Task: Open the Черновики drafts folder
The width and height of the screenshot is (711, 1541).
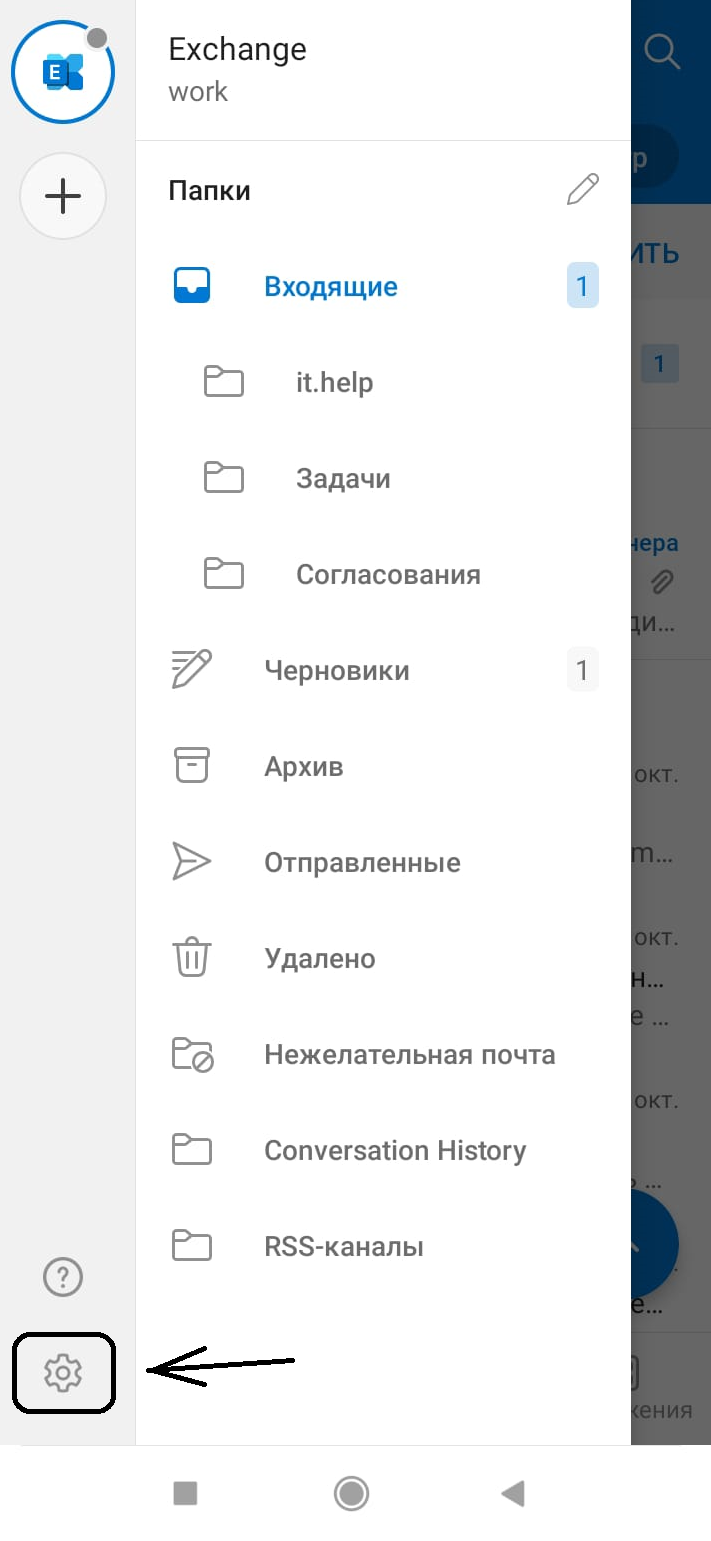Action: [x=336, y=670]
